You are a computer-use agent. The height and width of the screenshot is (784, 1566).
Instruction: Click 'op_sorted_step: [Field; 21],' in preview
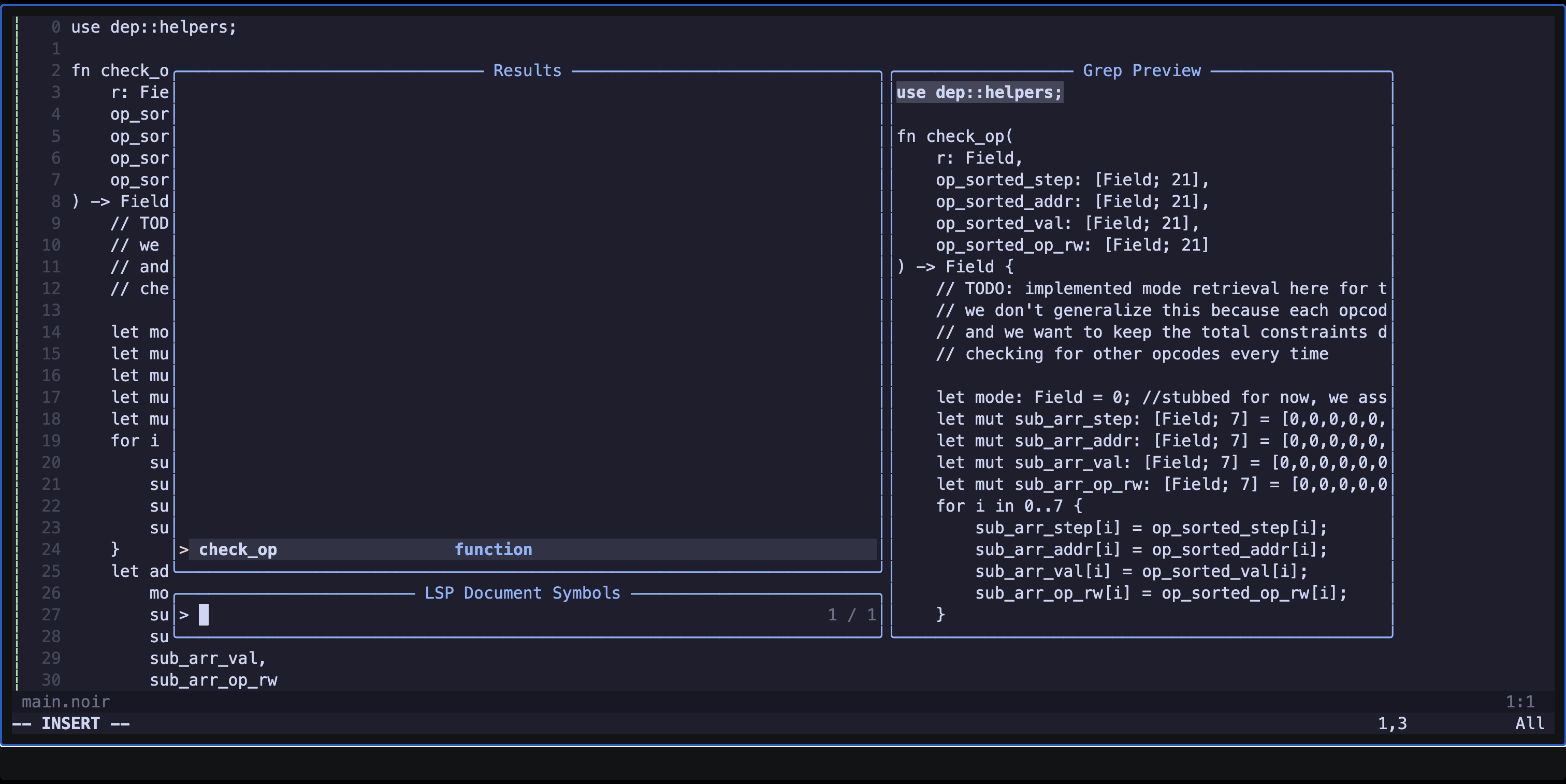[x=1072, y=180]
